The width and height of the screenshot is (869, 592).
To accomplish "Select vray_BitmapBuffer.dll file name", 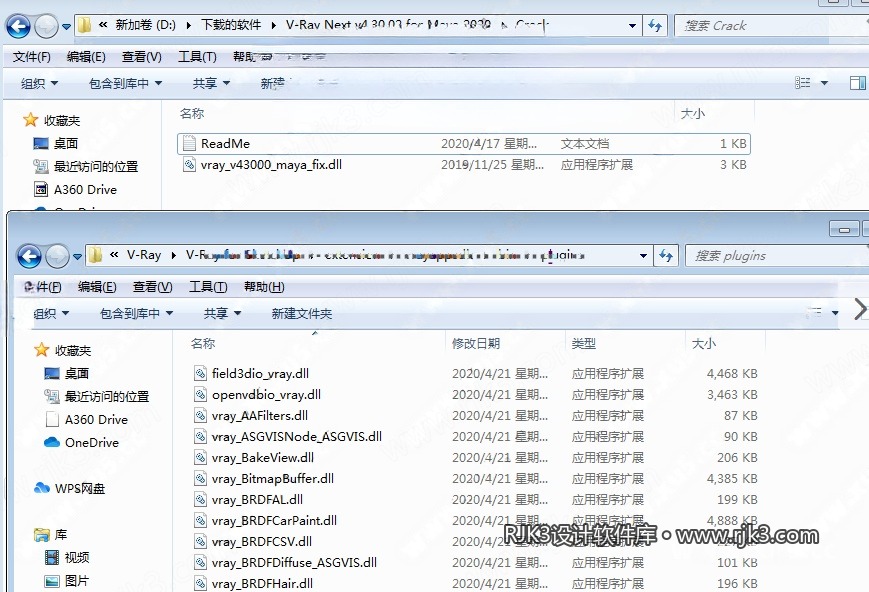I will pyautogui.click(x=273, y=478).
